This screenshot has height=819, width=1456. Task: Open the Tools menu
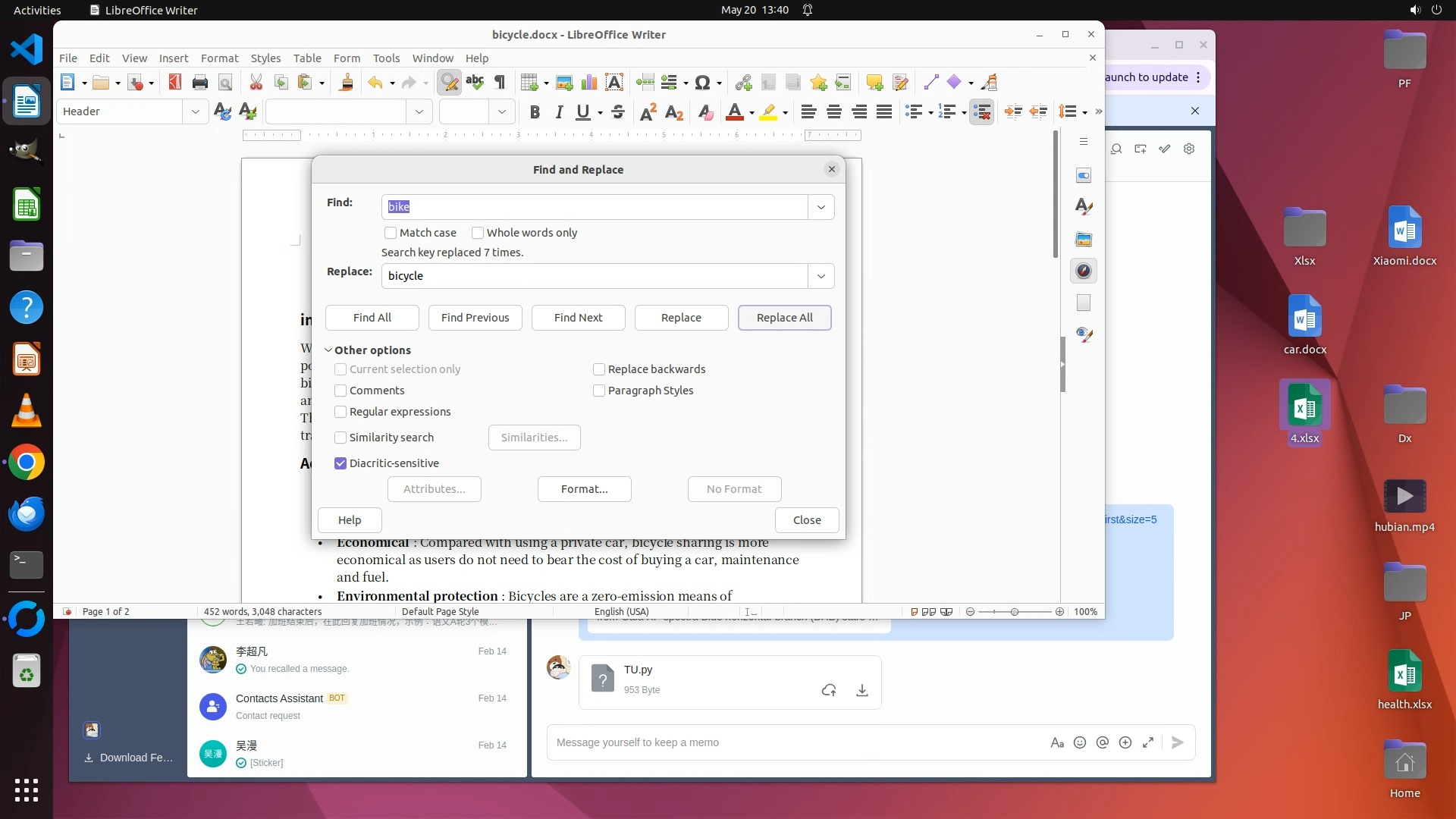click(386, 58)
